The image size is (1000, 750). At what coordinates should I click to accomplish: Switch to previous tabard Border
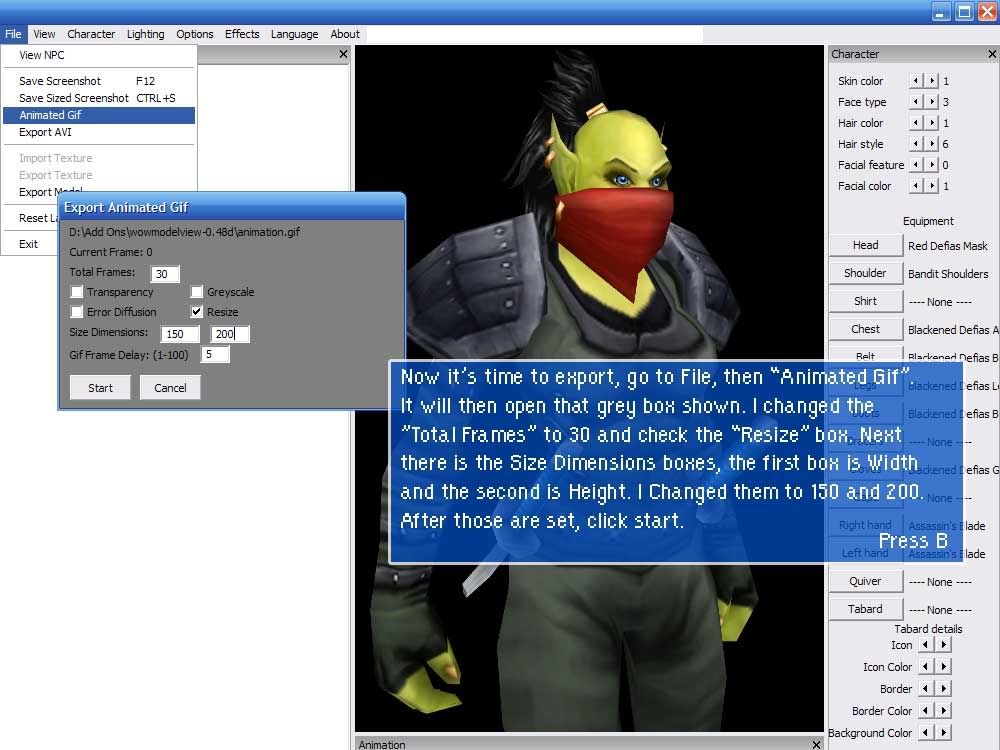pyautogui.click(x=925, y=689)
